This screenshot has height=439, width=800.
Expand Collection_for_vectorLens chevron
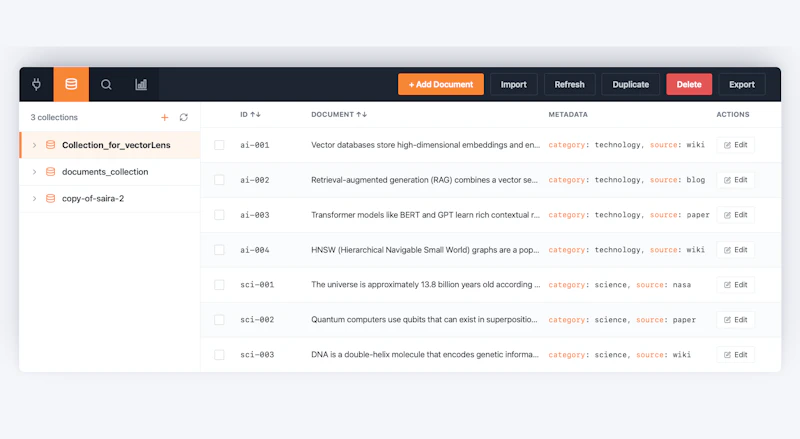[34, 145]
